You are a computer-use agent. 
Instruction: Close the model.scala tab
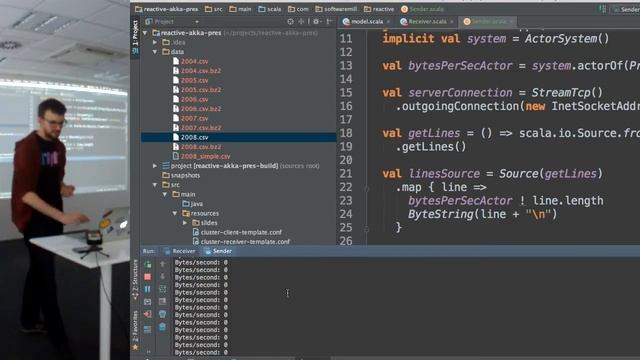coord(388,21)
